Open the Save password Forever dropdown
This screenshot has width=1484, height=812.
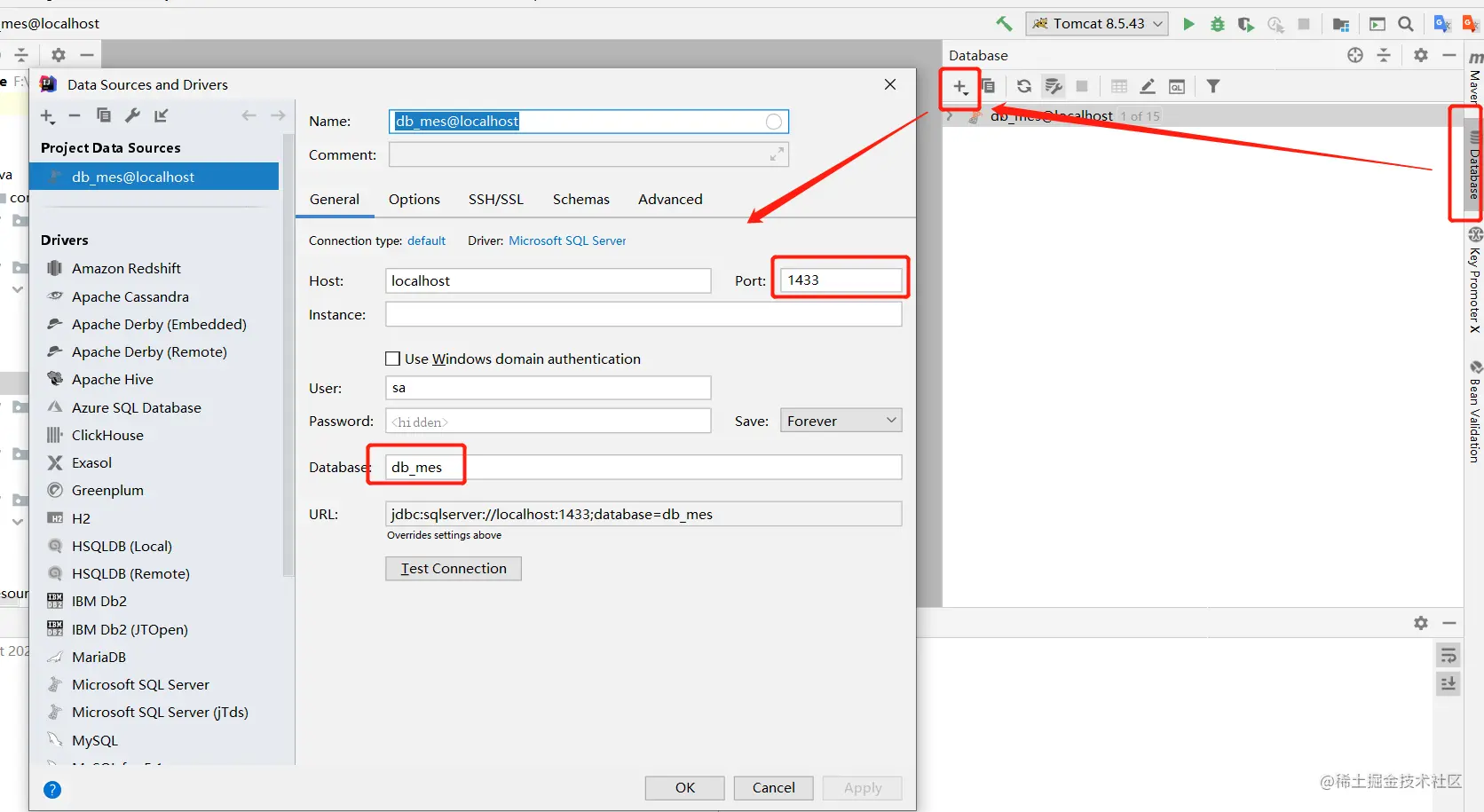841,421
